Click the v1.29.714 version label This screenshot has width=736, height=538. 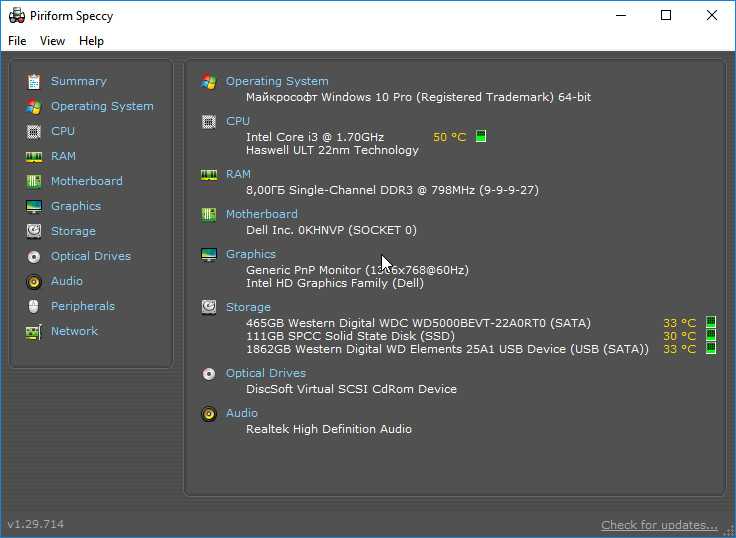(x=36, y=524)
